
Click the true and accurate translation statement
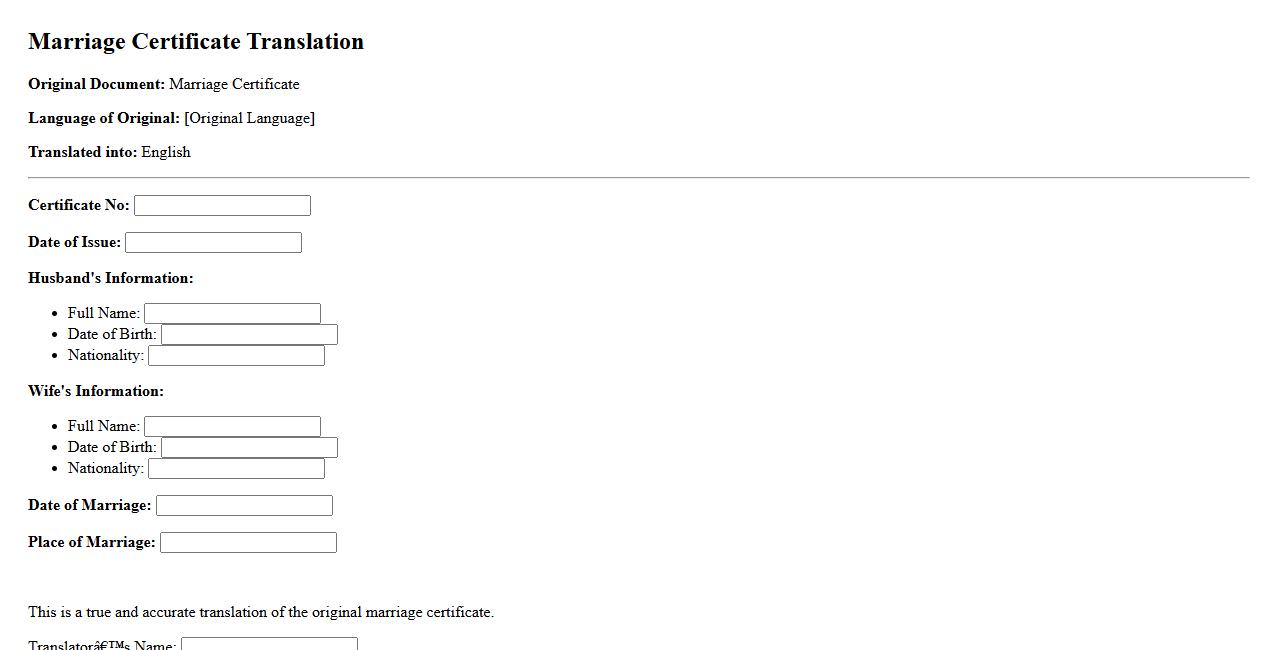(260, 612)
